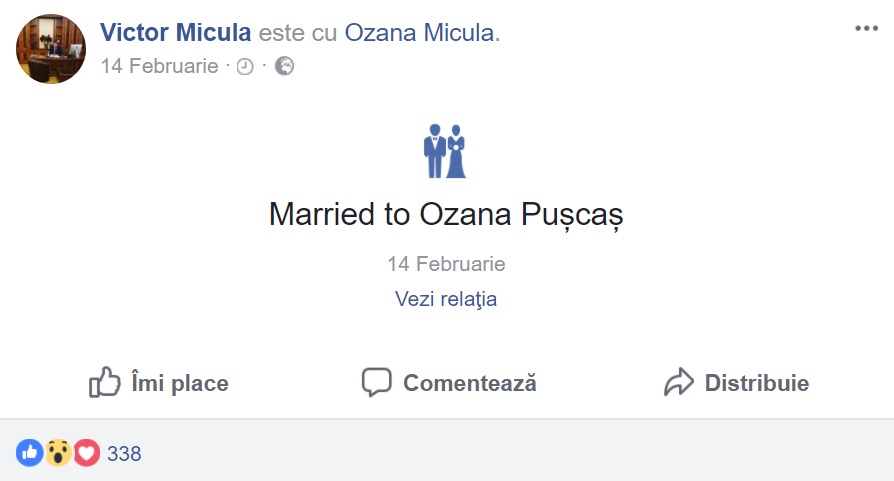
Task: Click the red heart Love reaction
Action: (x=87, y=453)
